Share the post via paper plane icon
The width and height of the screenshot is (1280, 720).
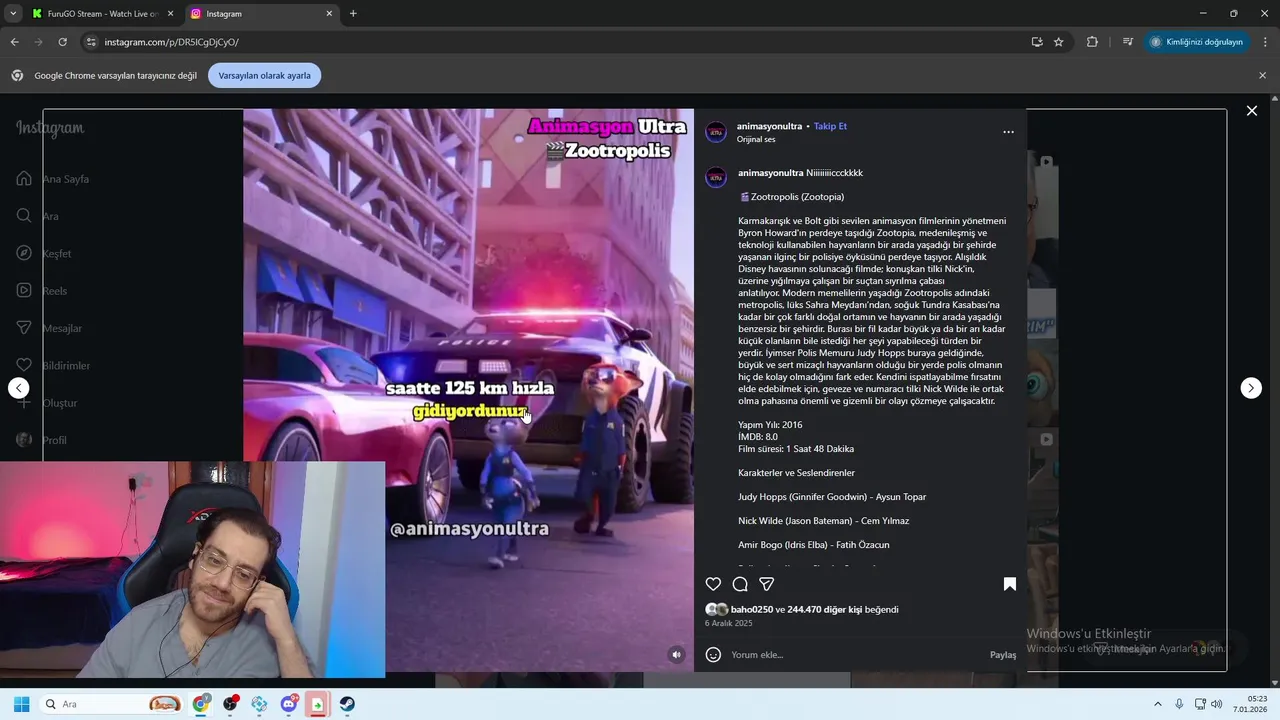[767, 584]
